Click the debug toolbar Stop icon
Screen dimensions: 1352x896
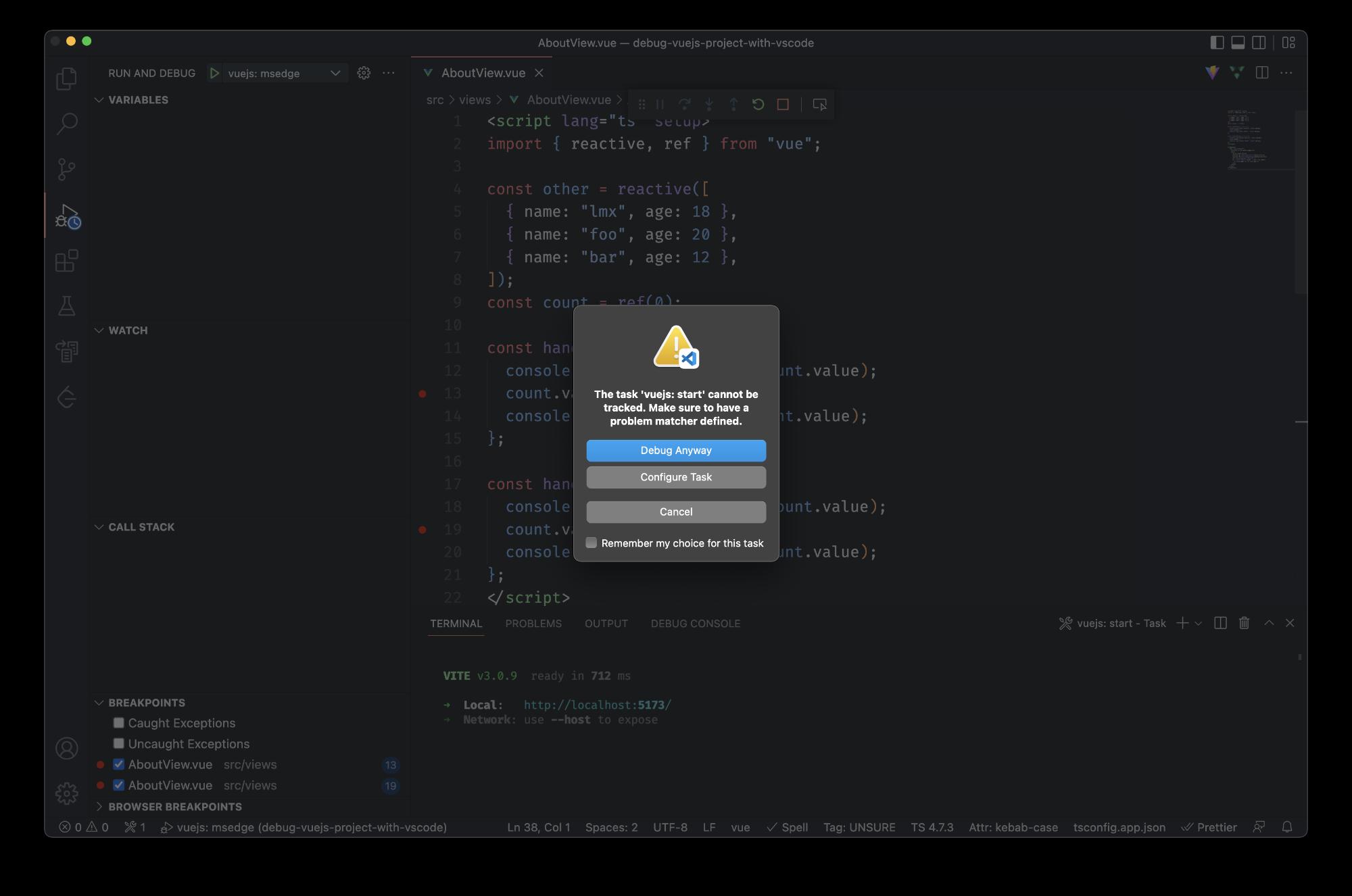click(783, 105)
